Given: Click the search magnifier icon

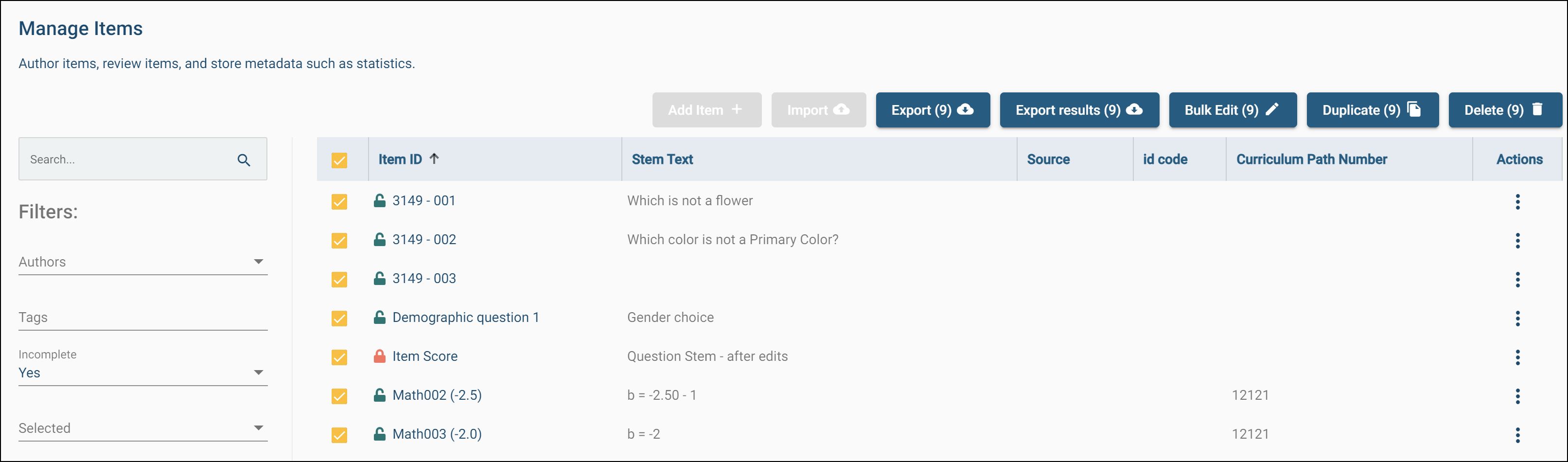Looking at the screenshot, I should point(244,160).
